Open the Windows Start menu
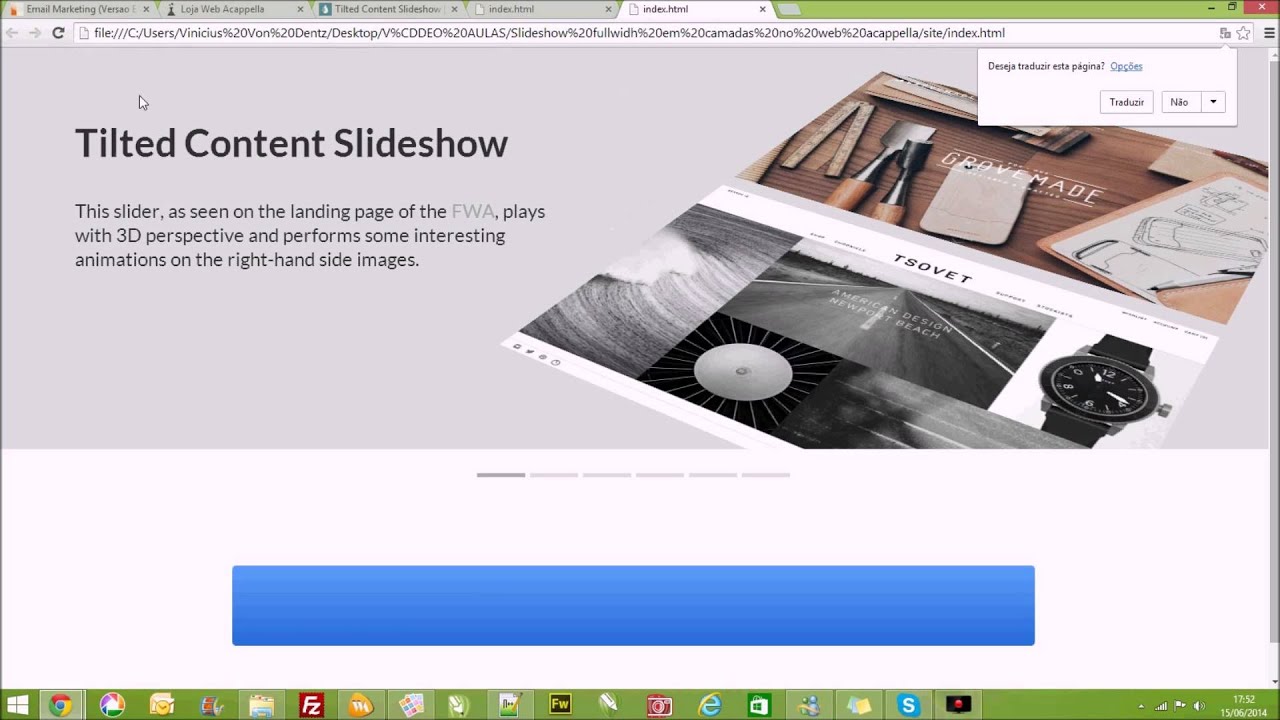Screen dimensions: 1280x720 click(17, 705)
